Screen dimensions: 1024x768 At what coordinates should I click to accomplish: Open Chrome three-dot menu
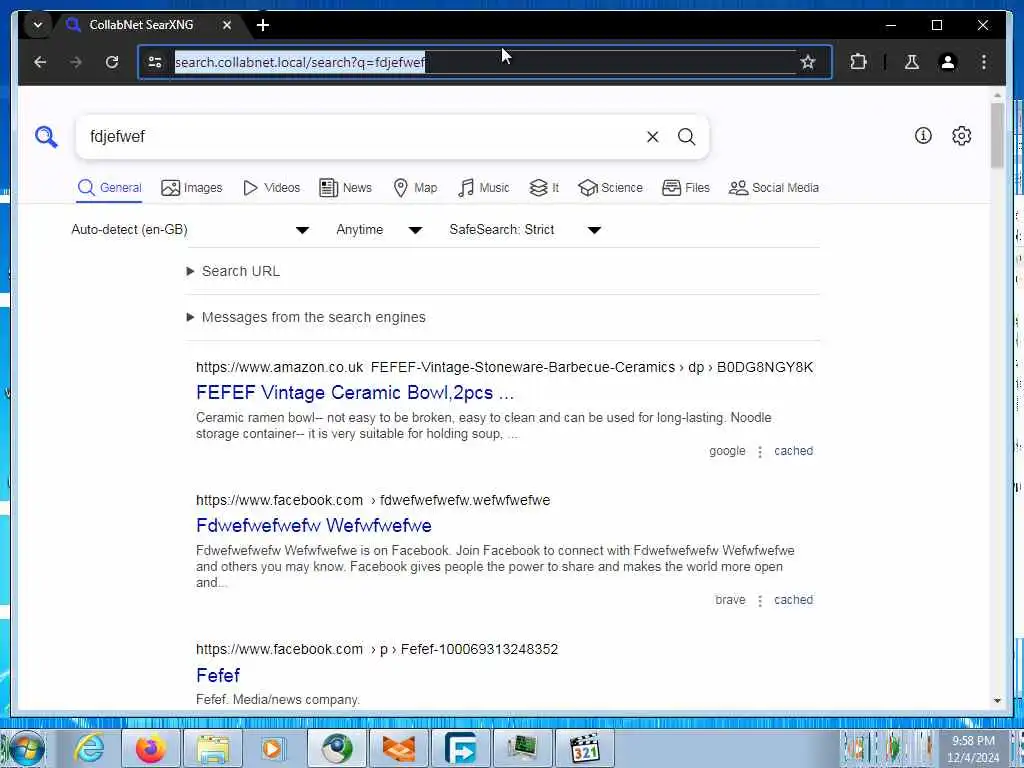click(x=984, y=62)
